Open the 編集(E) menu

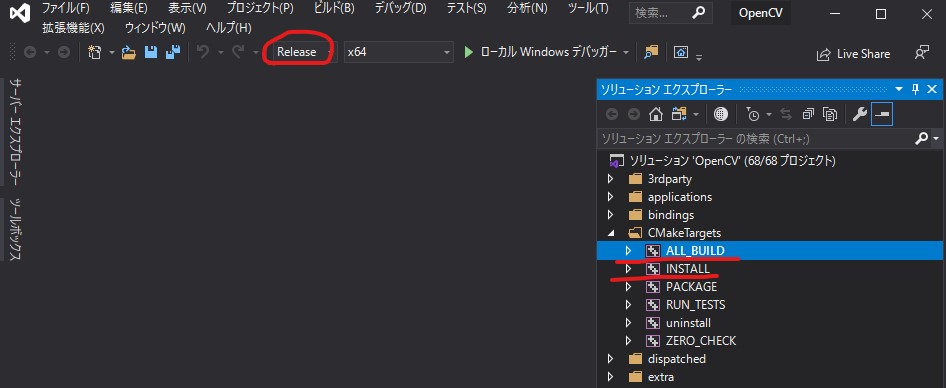[x=129, y=9]
